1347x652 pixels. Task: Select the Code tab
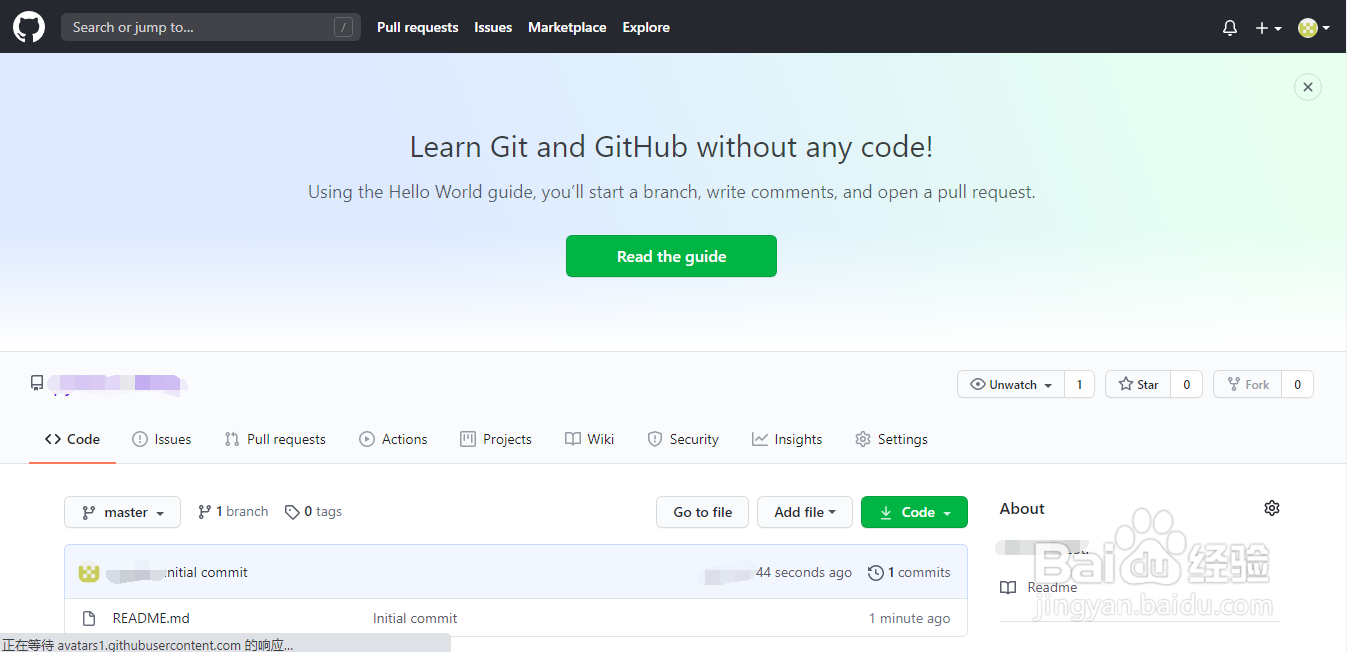[x=72, y=439]
